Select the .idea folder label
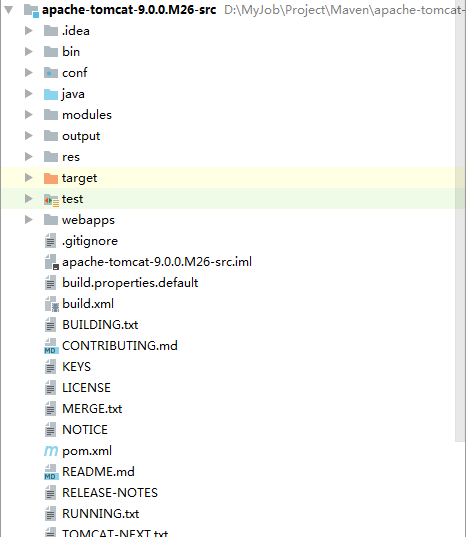The height and width of the screenshot is (537, 466). [x=76, y=31]
